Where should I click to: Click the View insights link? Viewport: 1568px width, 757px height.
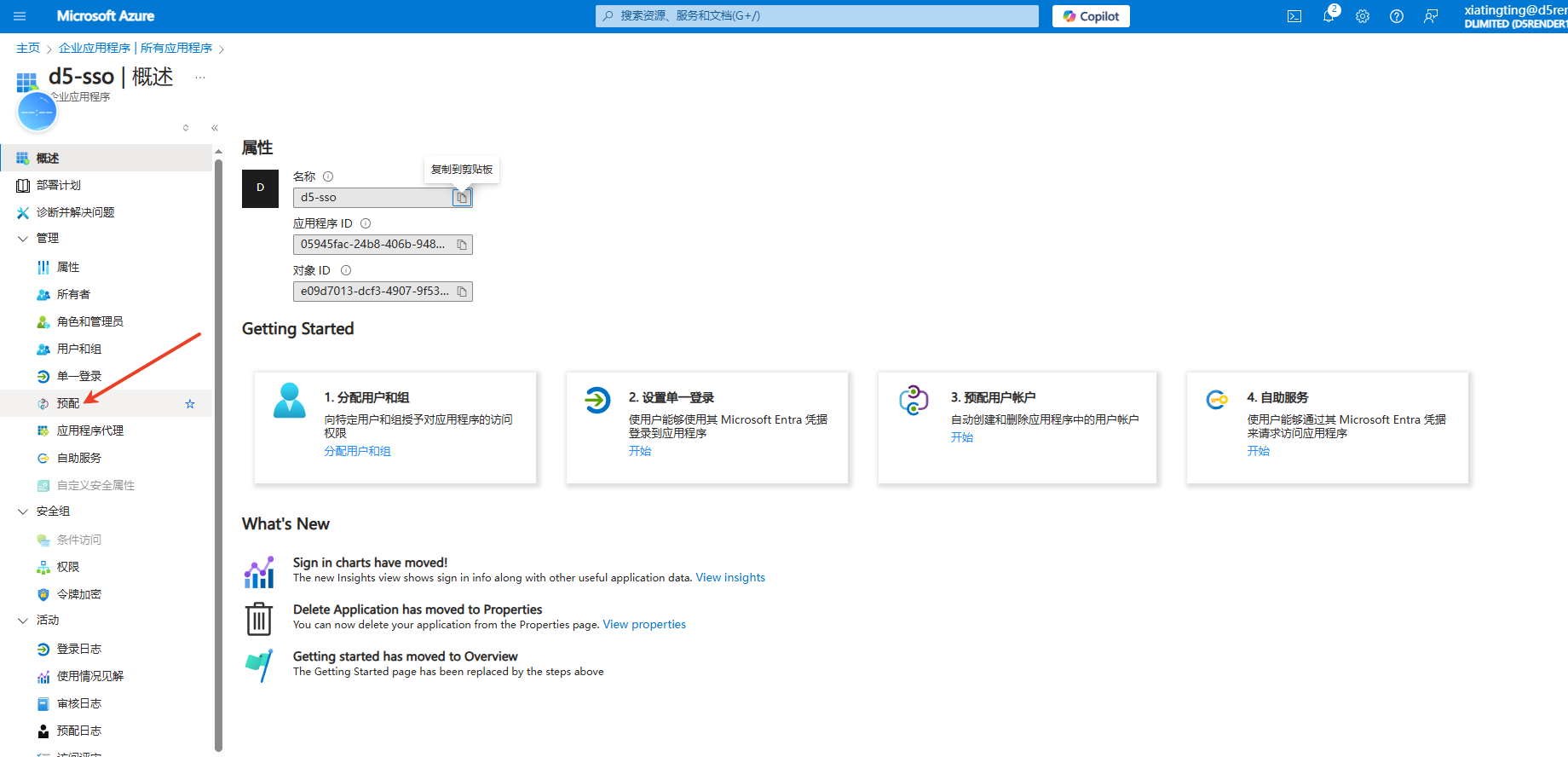pyautogui.click(x=730, y=578)
